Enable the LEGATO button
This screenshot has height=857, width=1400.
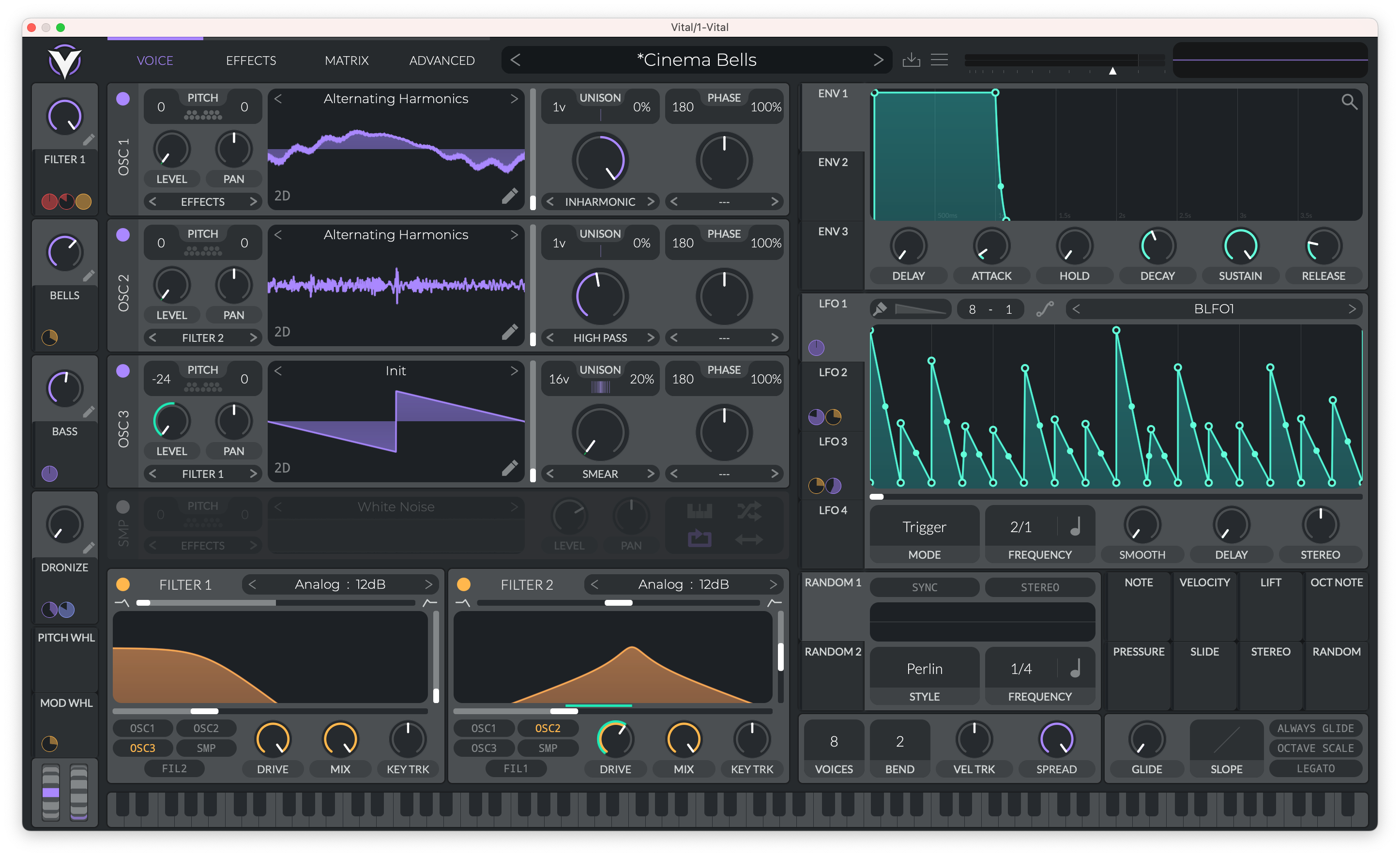pyautogui.click(x=1315, y=768)
